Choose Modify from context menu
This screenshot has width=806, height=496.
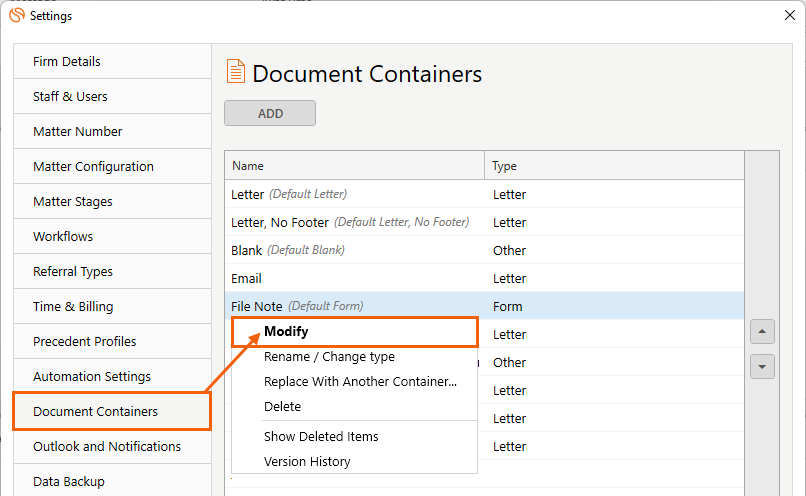[286, 332]
